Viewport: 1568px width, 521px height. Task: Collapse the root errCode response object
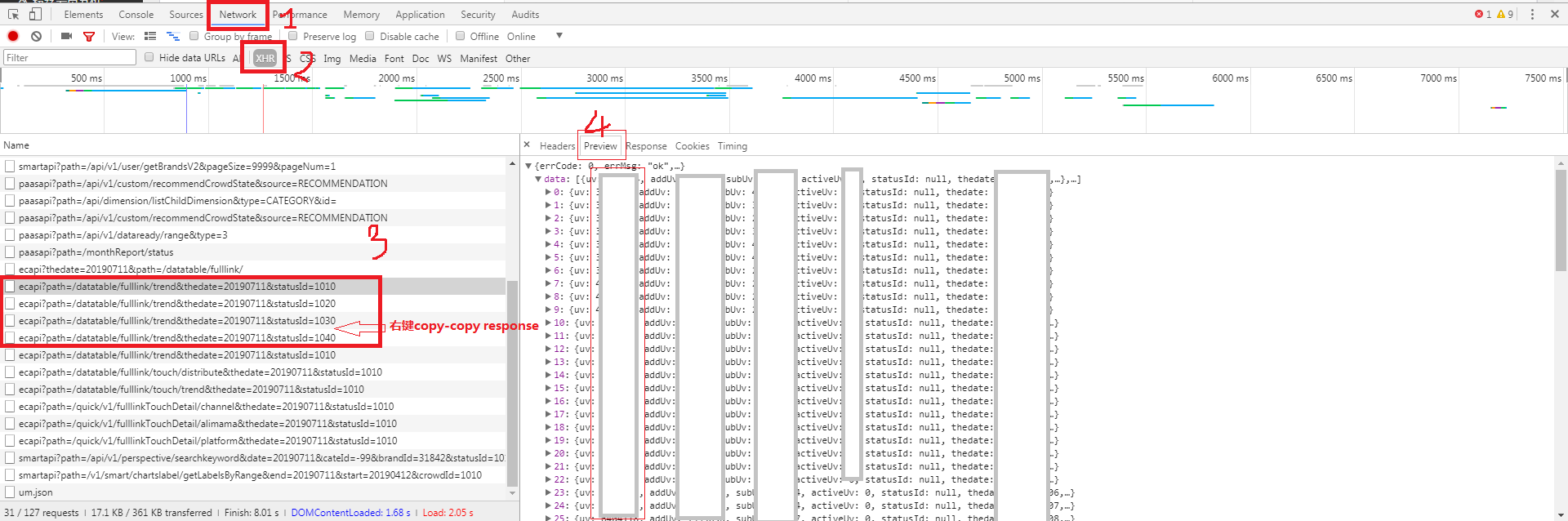pos(528,166)
